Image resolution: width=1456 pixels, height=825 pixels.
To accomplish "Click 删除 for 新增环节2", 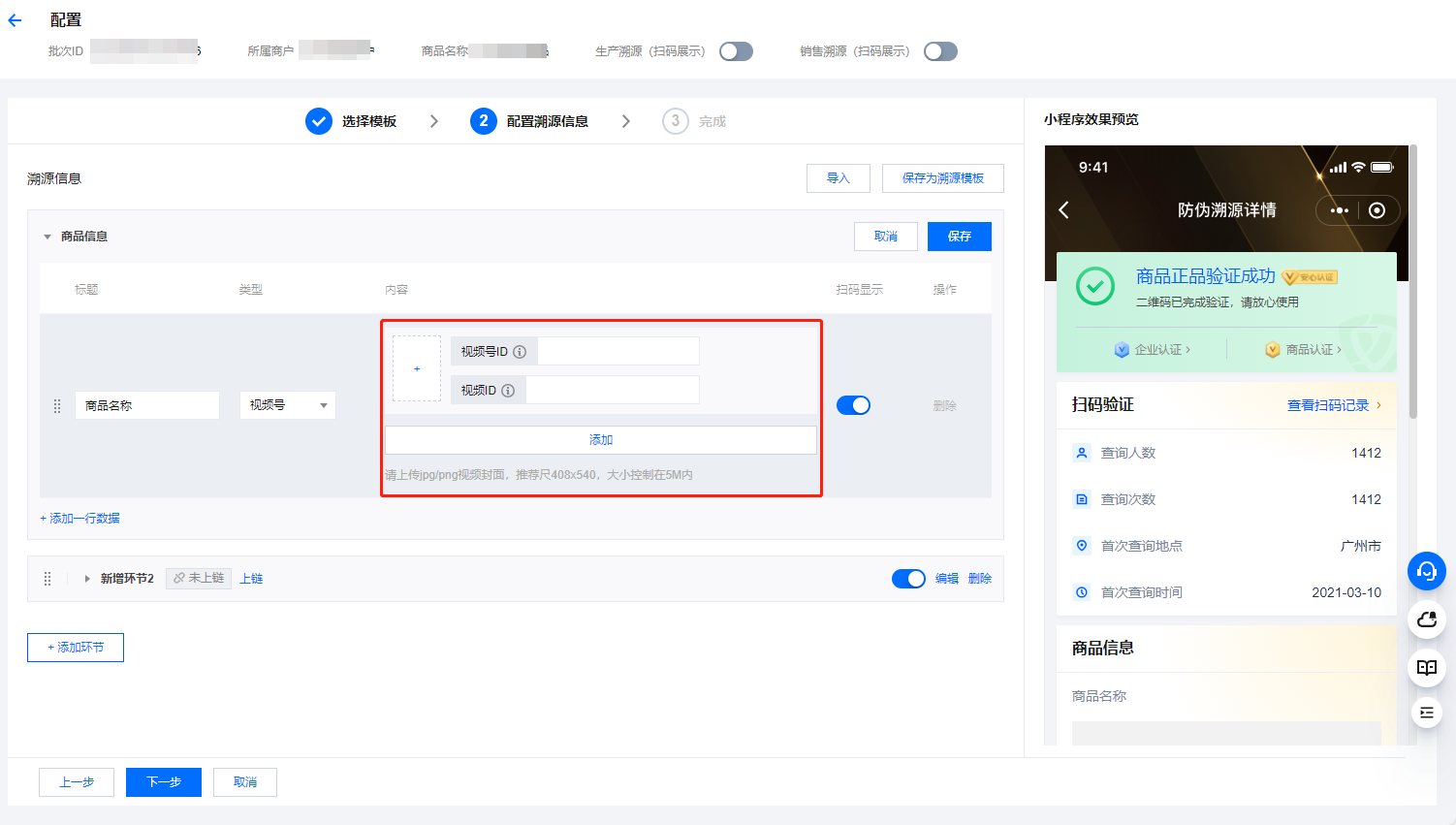I will pyautogui.click(x=980, y=579).
